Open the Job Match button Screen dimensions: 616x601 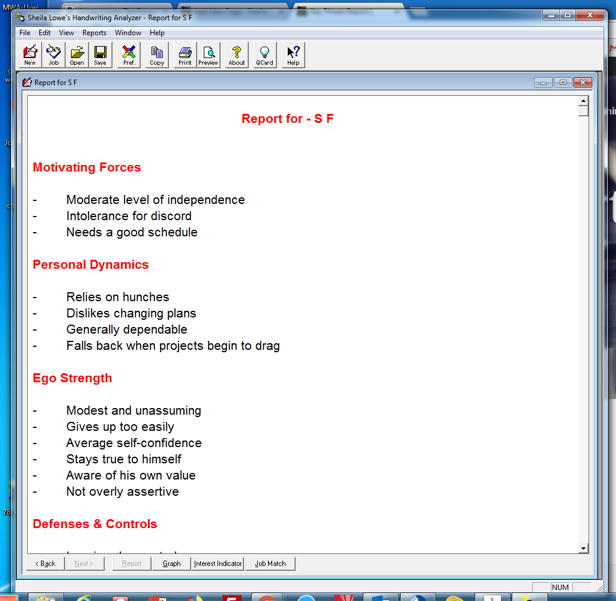pyautogui.click(x=270, y=563)
